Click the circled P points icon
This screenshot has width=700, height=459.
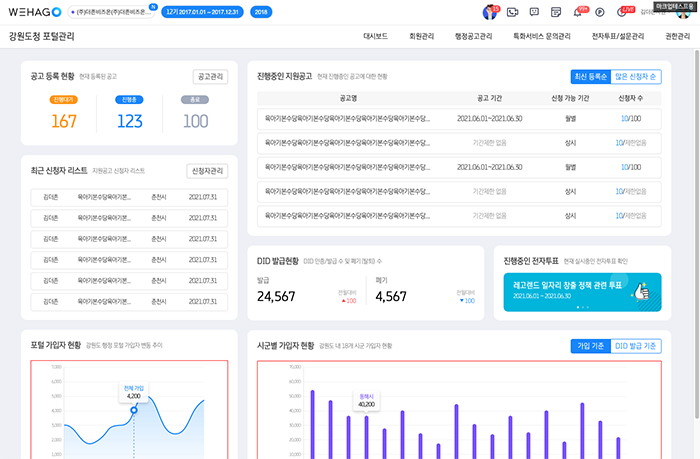[599, 12]
